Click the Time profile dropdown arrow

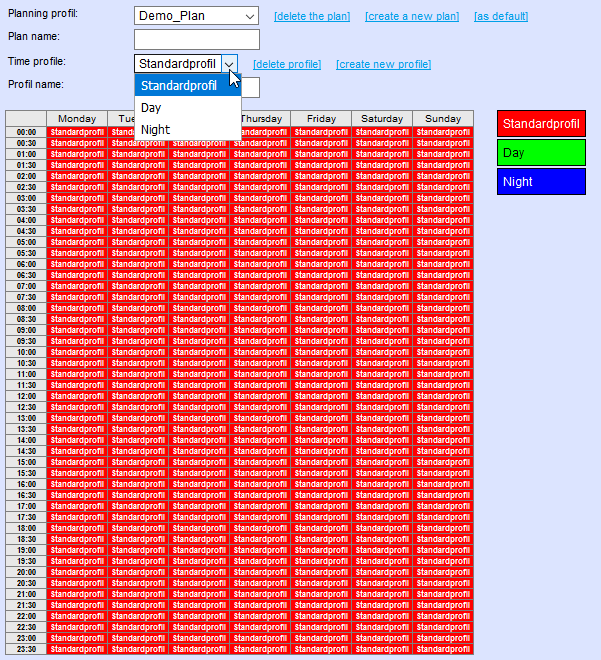(229, 64)
